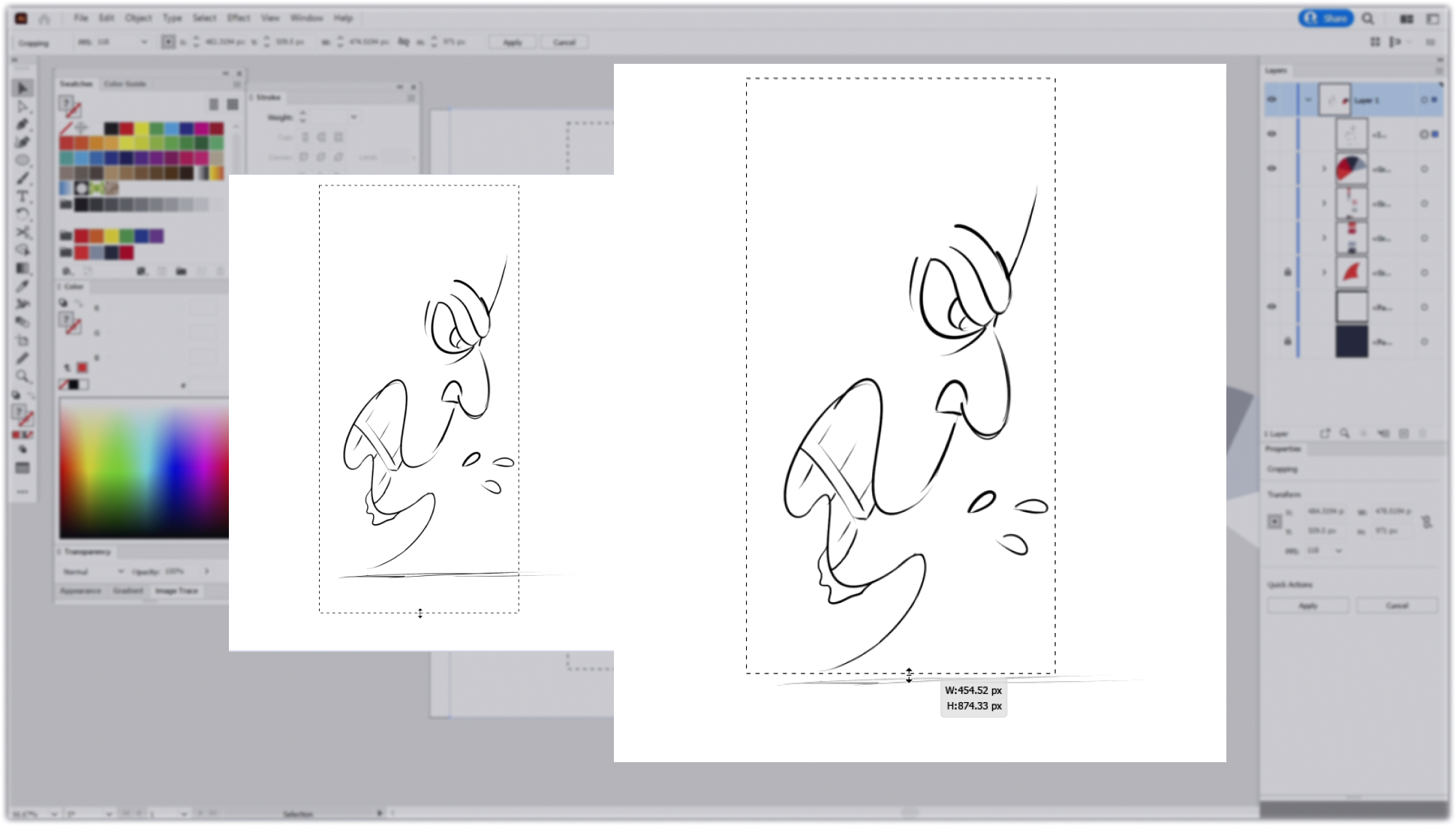Toggle visibility of Layer 1

click(1271, 99)
